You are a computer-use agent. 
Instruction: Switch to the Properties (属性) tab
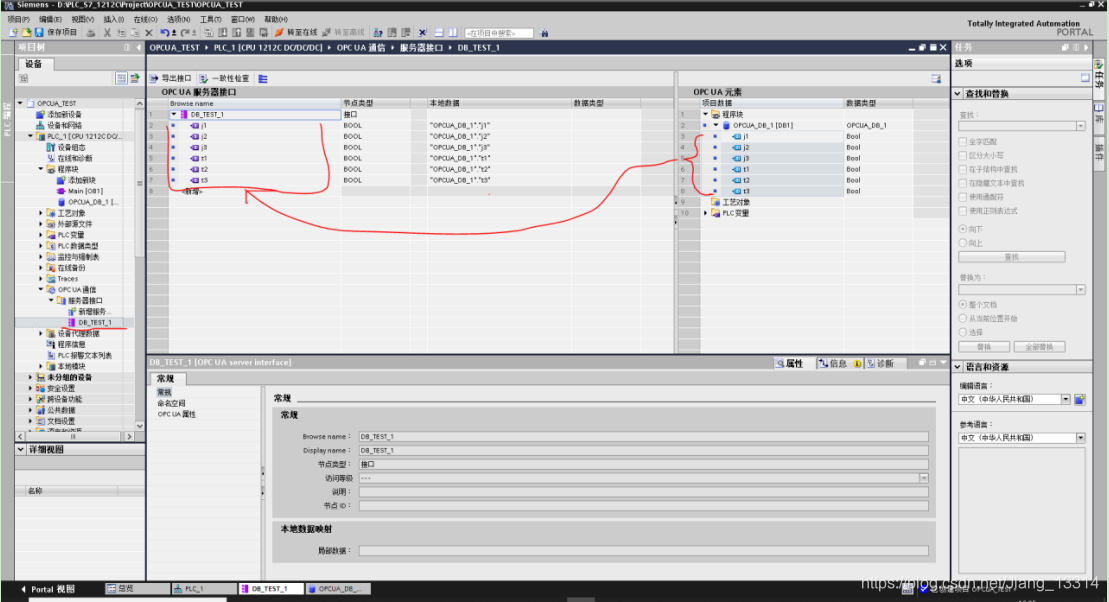pos(789,364)
